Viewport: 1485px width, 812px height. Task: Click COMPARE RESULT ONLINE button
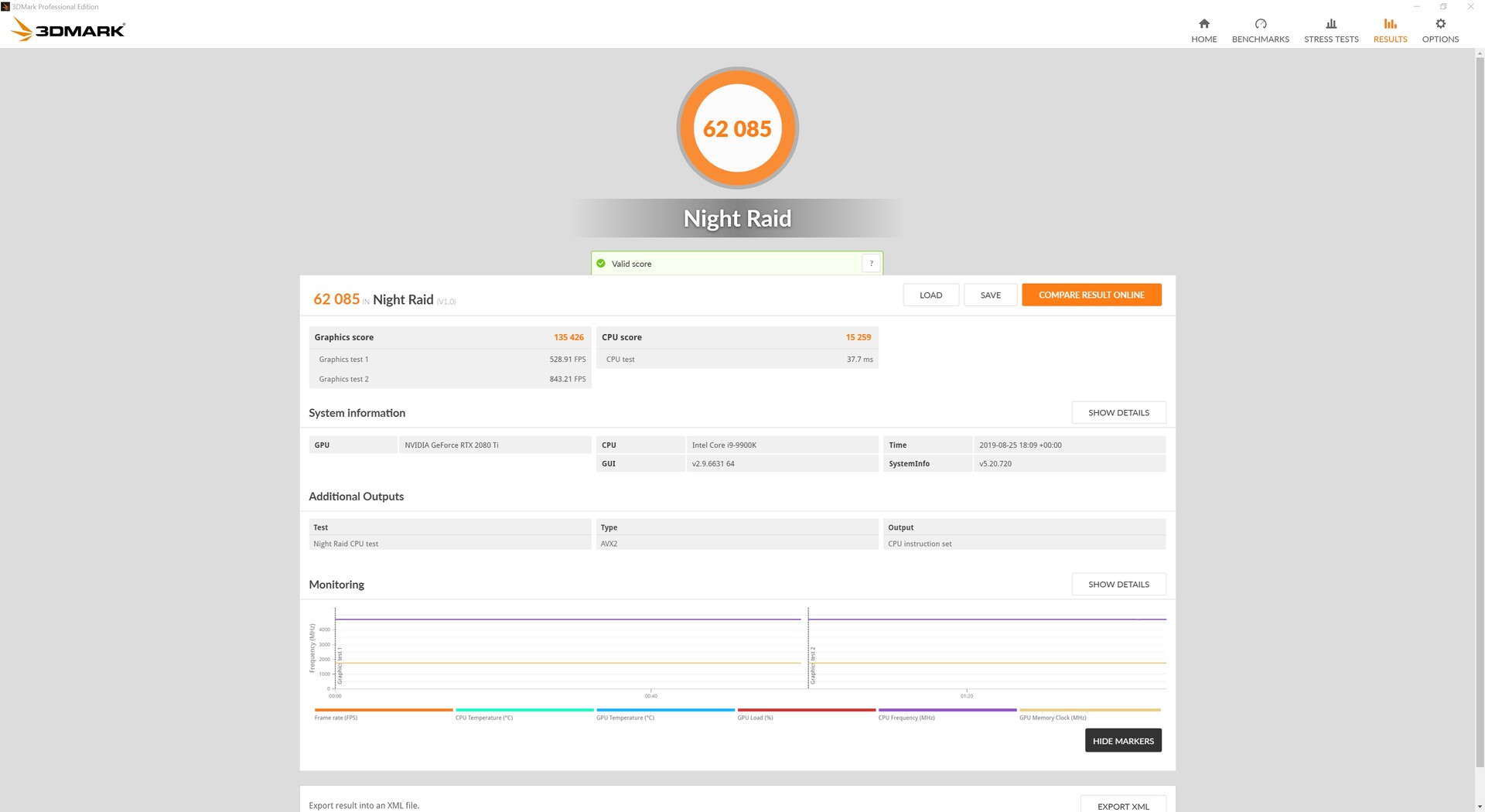click(x=1091, y=295)
